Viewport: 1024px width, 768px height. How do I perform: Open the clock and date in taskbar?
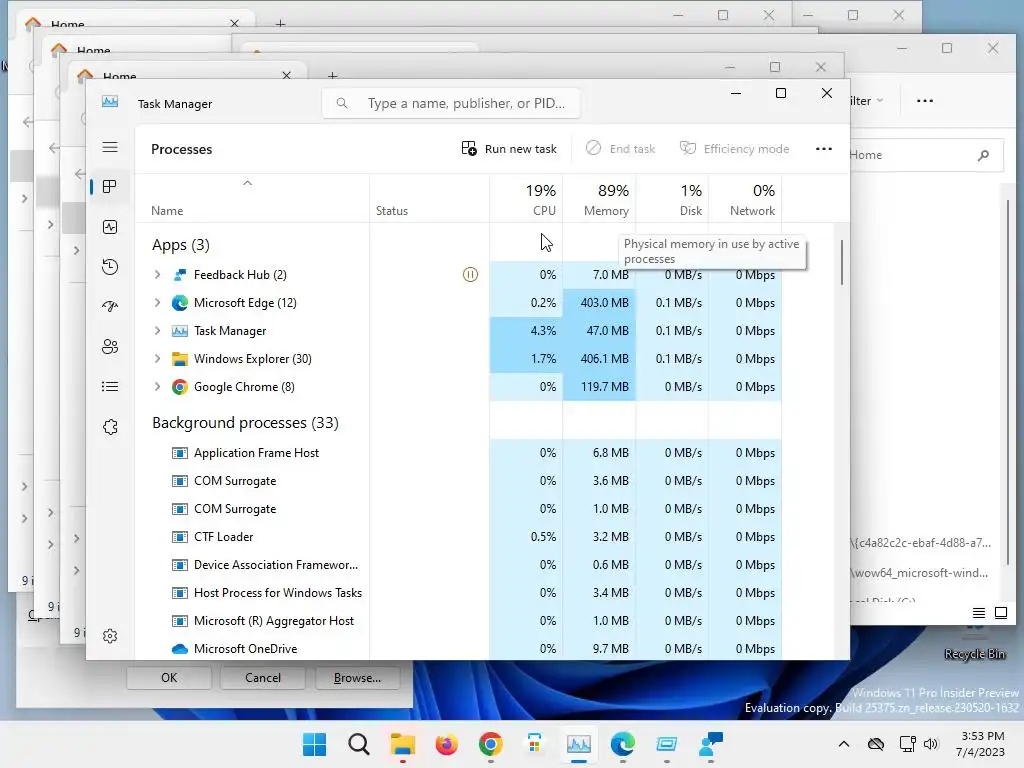(981, 744)
